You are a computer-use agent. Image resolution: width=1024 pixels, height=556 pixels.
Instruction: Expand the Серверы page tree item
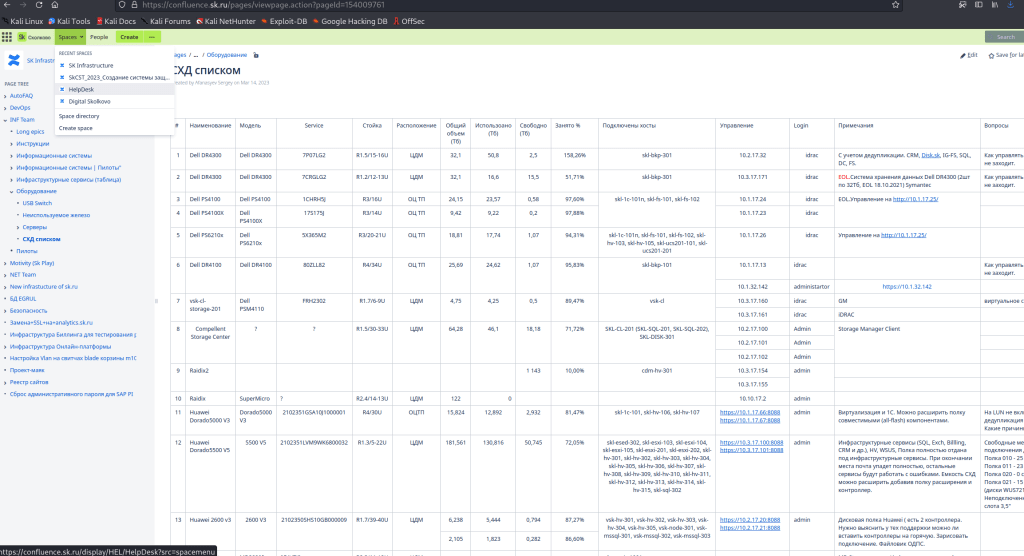(18, 227)
